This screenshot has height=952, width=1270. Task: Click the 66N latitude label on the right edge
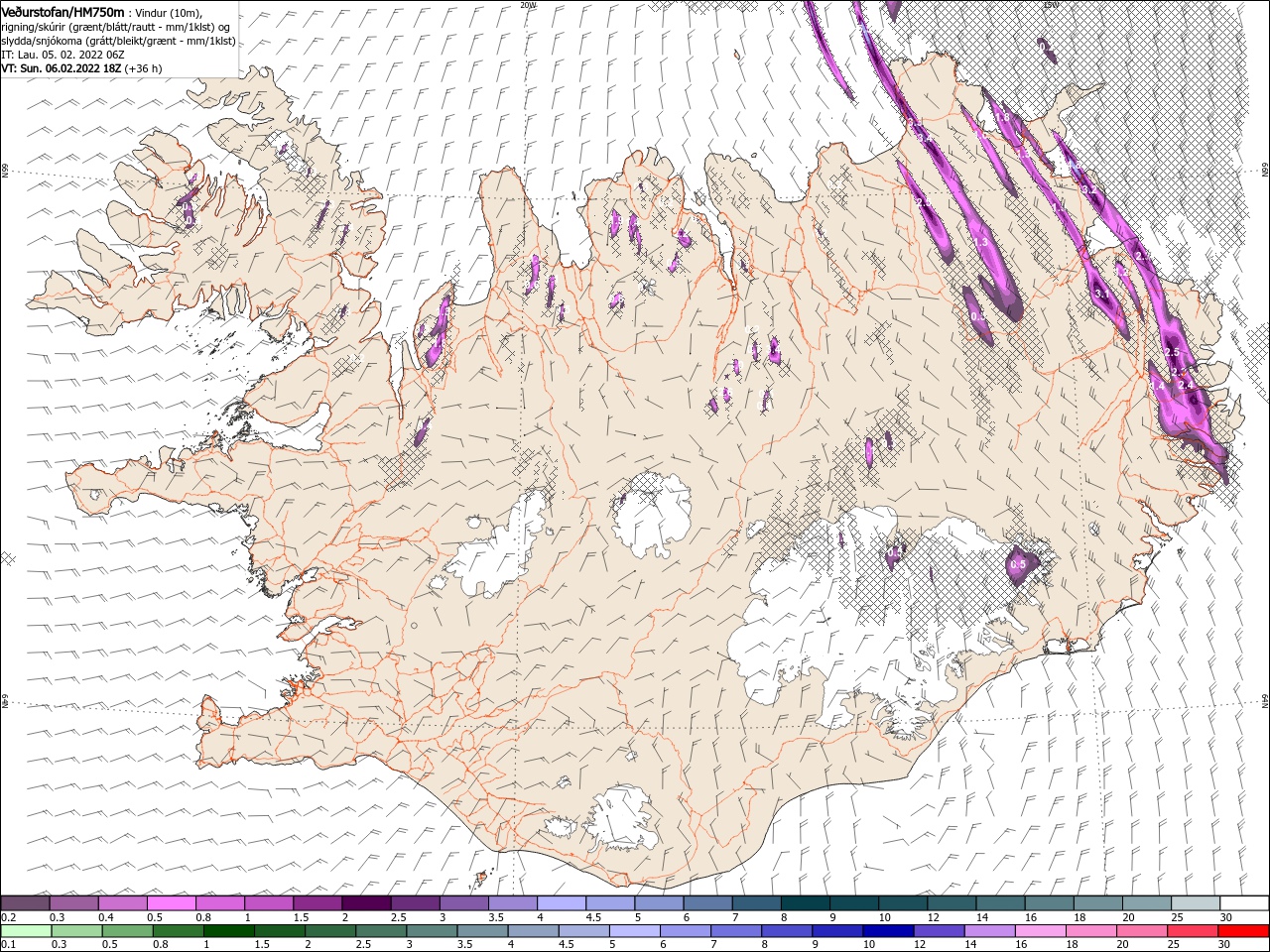click(1265, 172)
